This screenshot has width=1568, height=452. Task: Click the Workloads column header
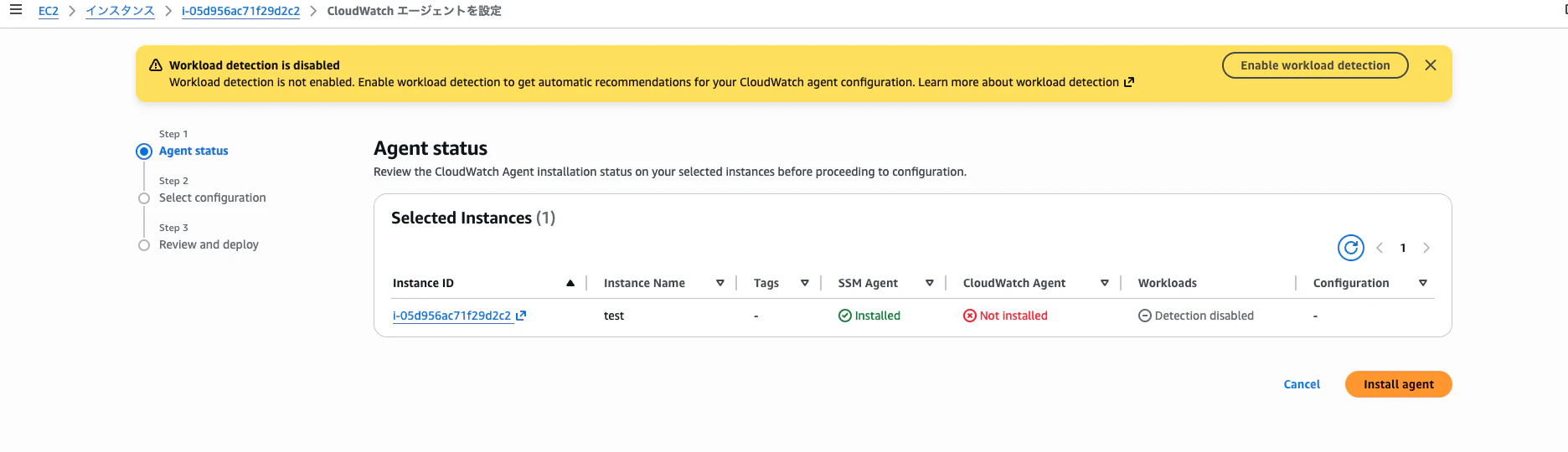(x=1167, y=283)
